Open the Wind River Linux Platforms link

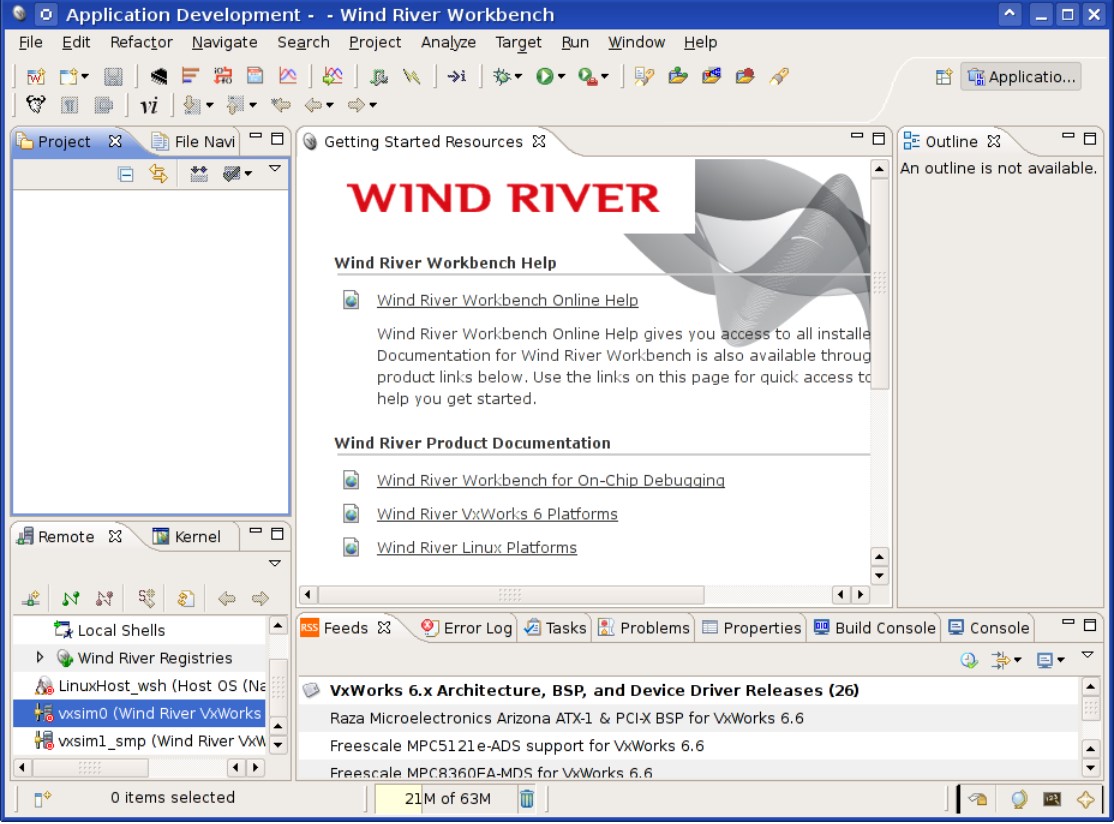476,548
